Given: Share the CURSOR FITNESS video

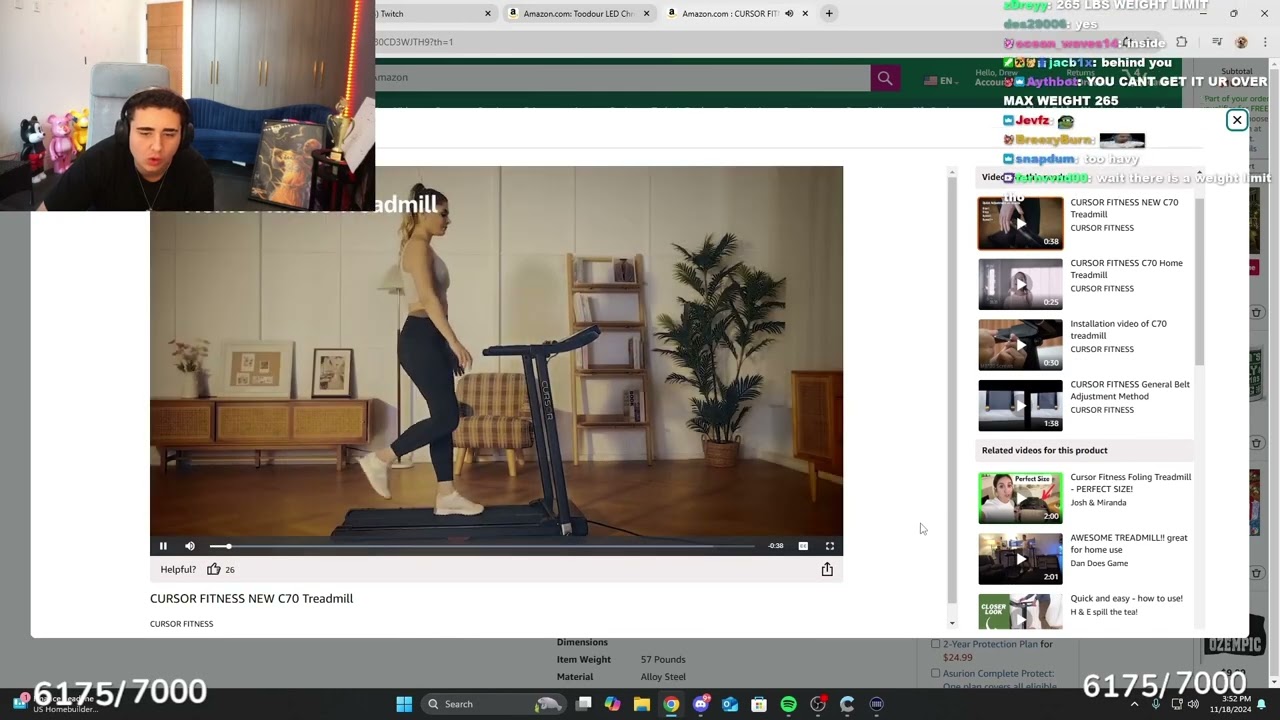Looking at the screenshot, I should 827,569.
